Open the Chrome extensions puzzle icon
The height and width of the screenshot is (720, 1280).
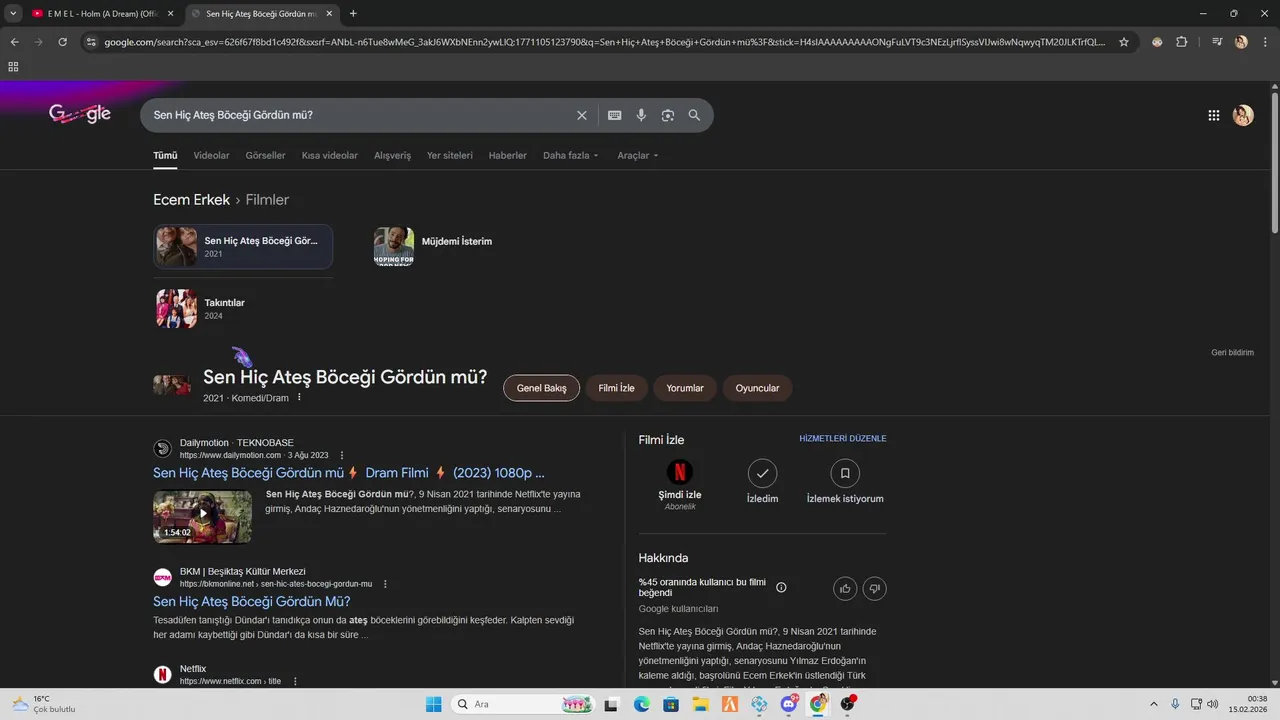pos(1182,42)
